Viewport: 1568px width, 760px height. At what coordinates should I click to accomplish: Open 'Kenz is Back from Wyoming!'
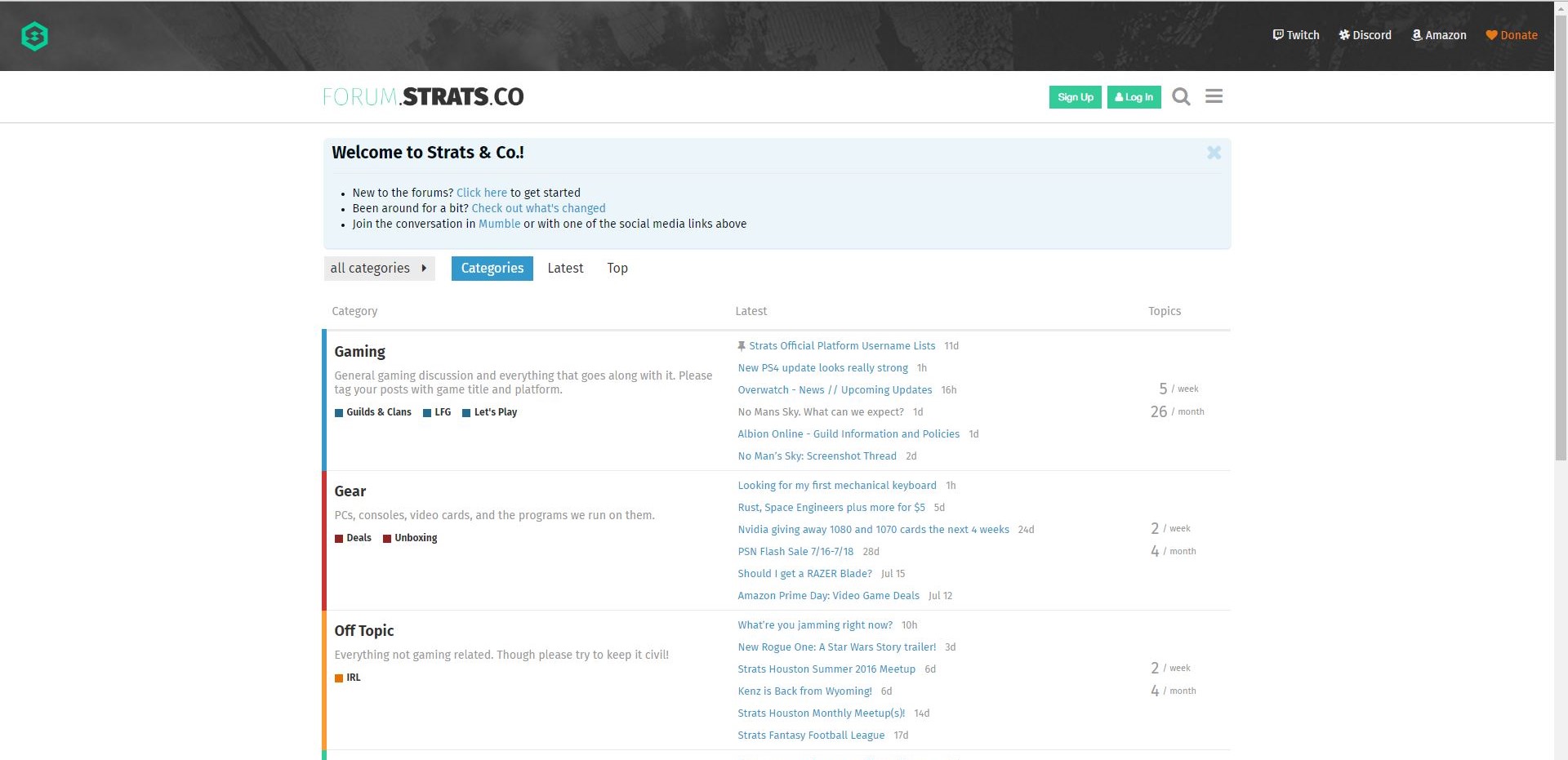pos(804,691)
